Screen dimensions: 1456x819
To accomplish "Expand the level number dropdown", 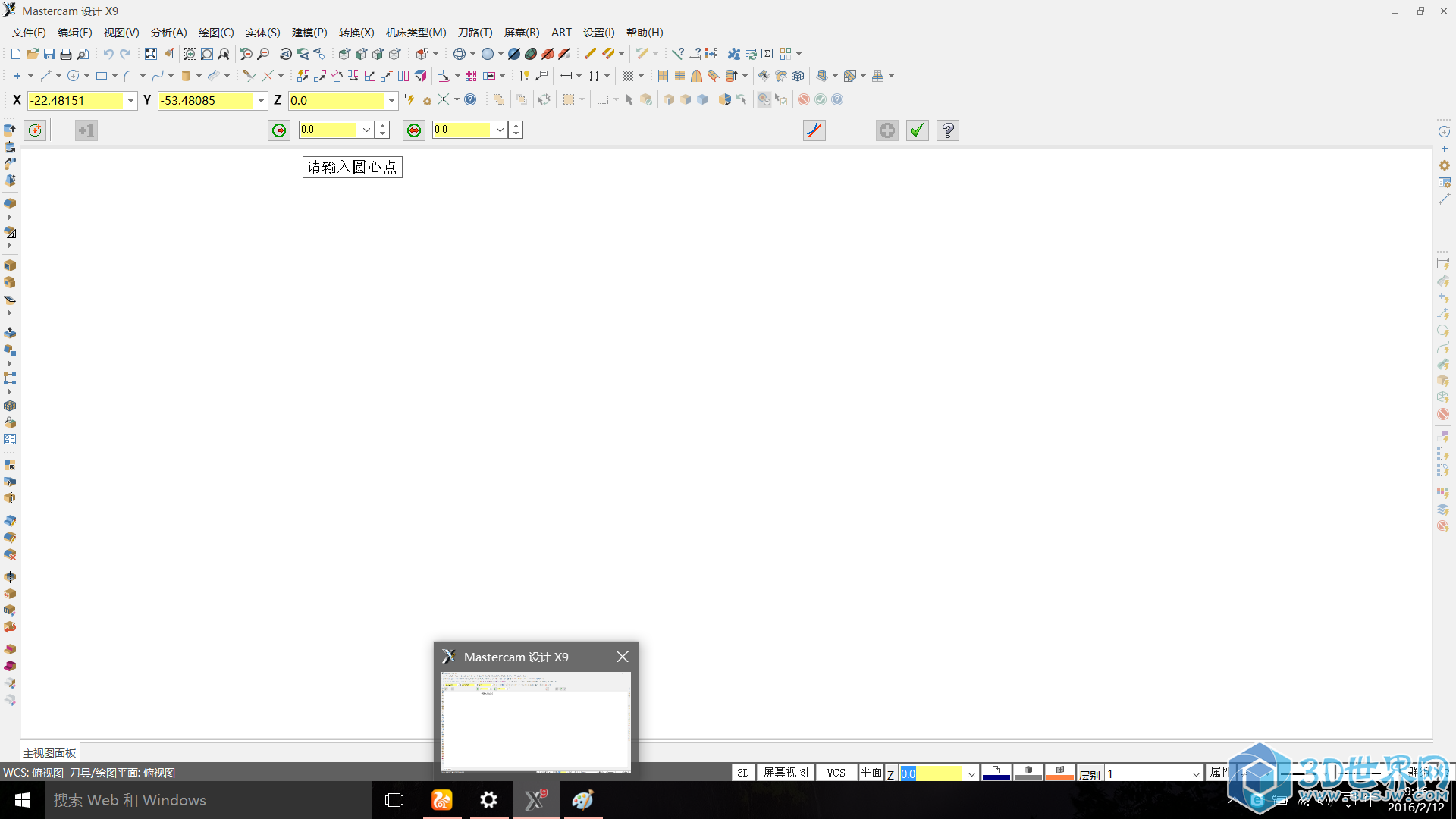I will click(x=1195, y=773).
